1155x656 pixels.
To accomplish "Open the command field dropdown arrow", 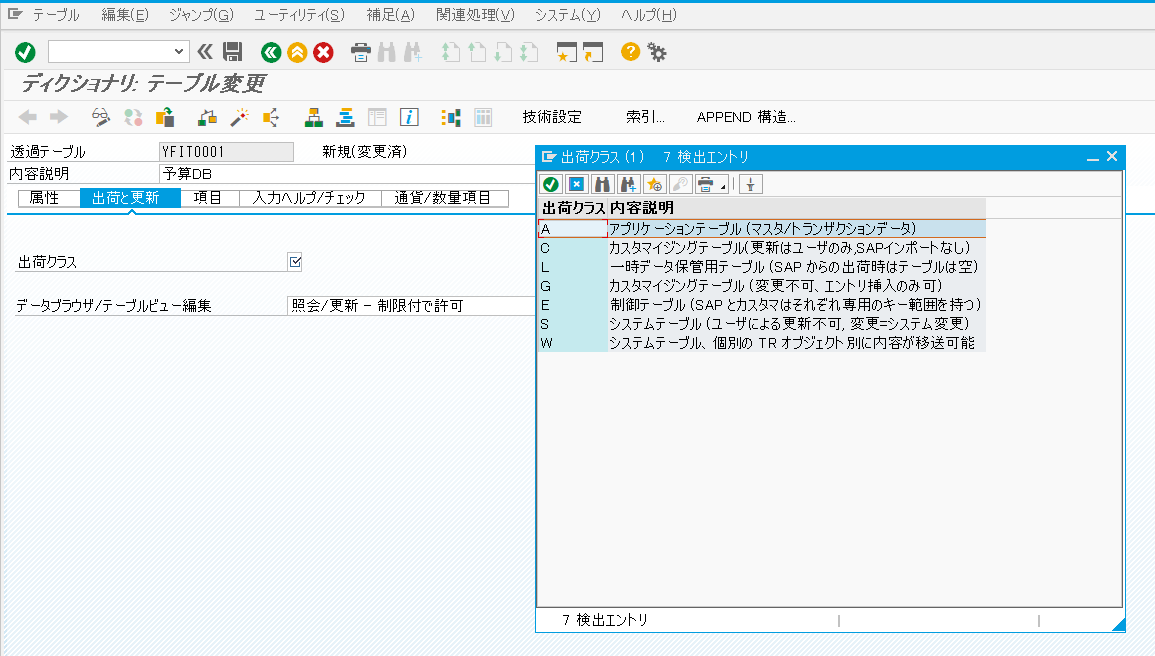I will pyautogui.click(x=180, y=52).
